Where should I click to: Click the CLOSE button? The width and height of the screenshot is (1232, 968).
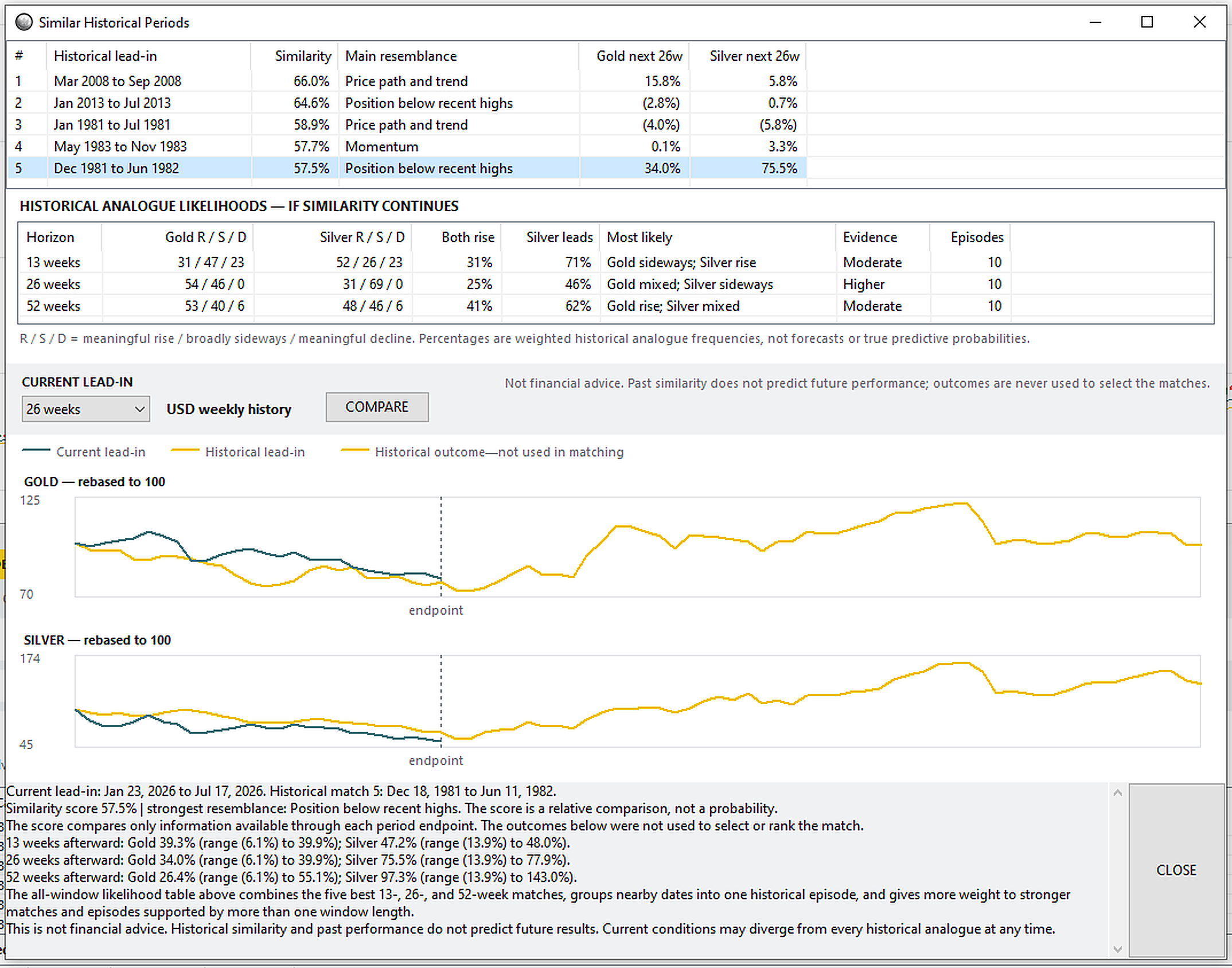pyautogui.click(x=1176, y=870)
